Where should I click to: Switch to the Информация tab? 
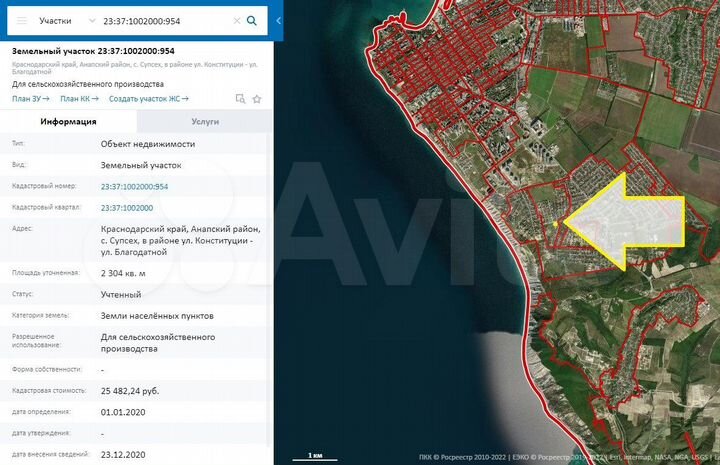[x=68, y=122]
